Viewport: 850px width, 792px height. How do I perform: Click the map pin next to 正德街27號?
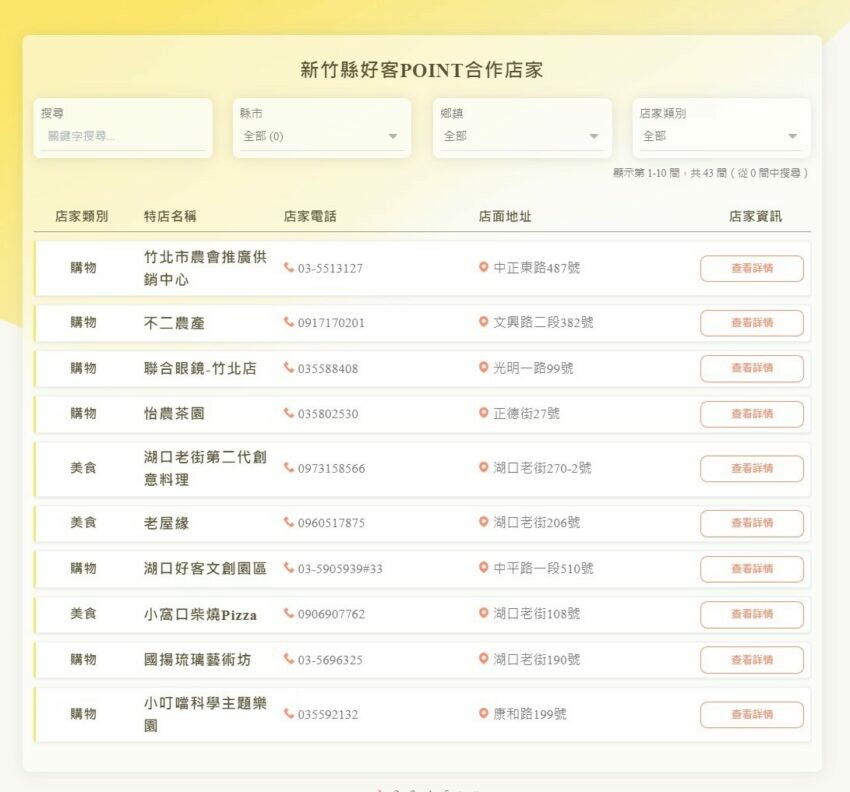point(484,413)
